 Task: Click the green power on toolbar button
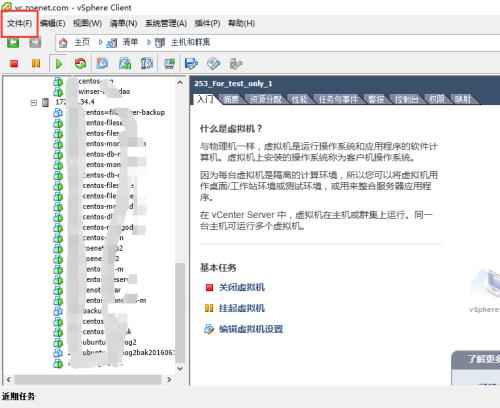[x=59, y=64]
